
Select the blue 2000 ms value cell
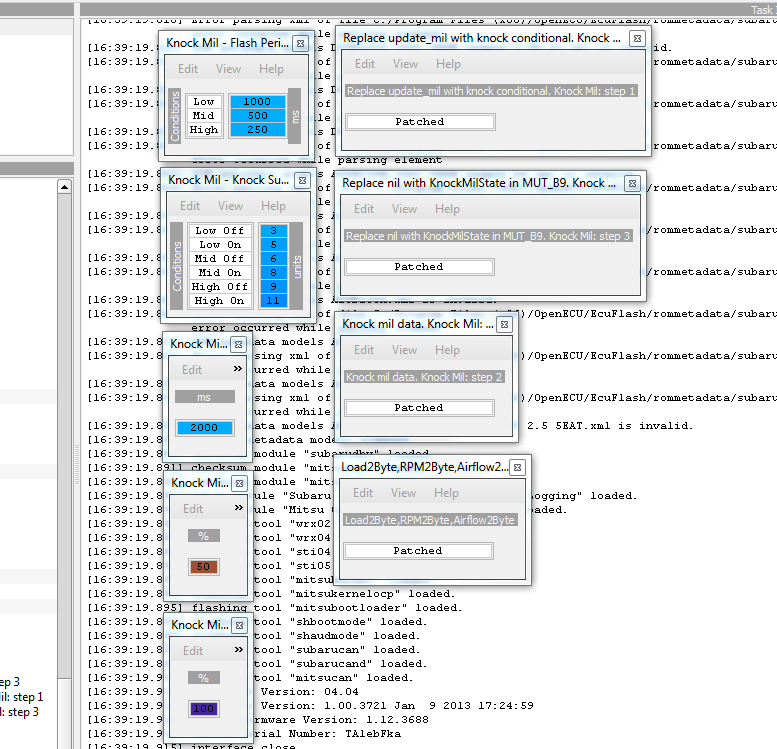point(204,427)
